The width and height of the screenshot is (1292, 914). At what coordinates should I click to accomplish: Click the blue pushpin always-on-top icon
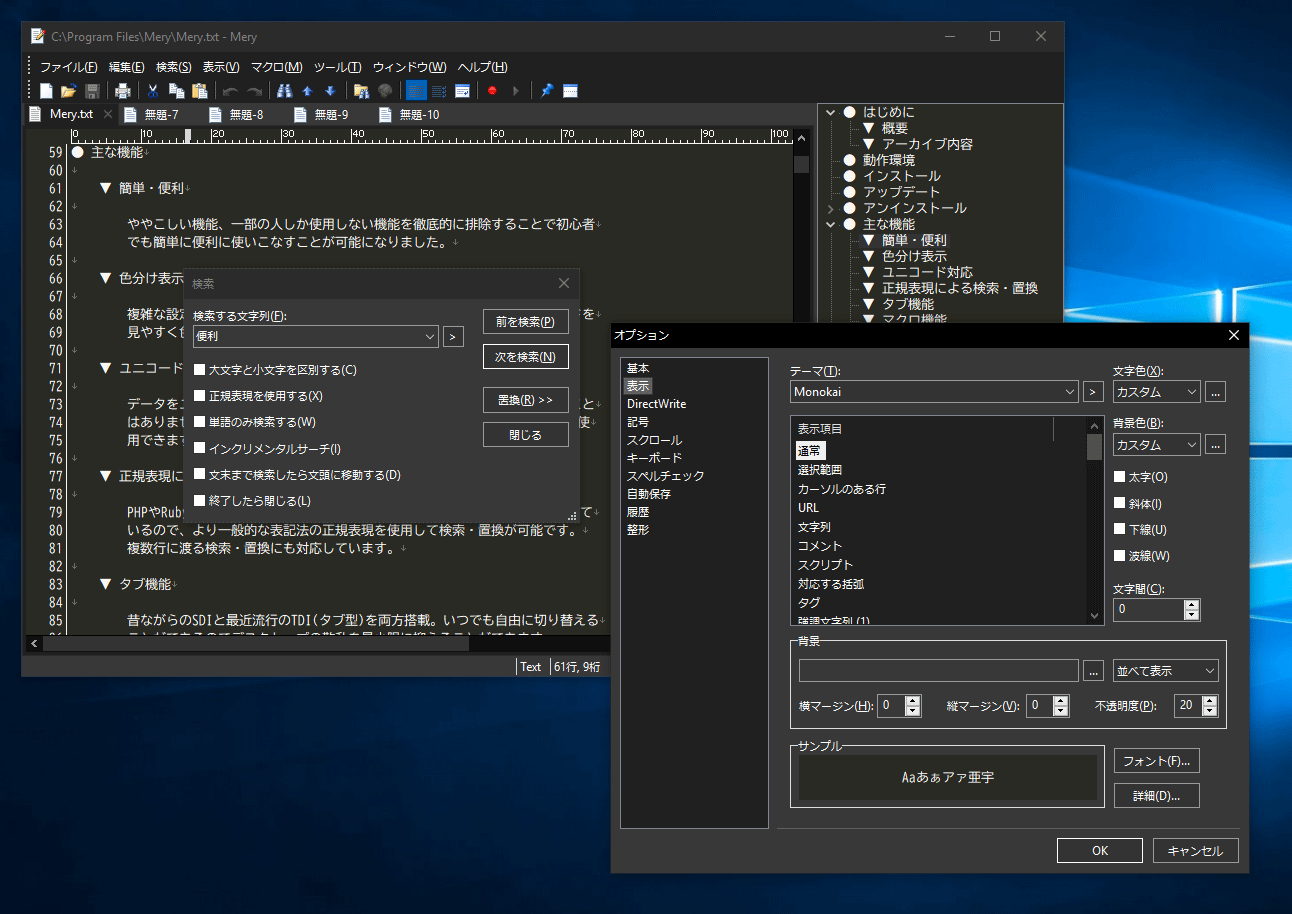546,91
